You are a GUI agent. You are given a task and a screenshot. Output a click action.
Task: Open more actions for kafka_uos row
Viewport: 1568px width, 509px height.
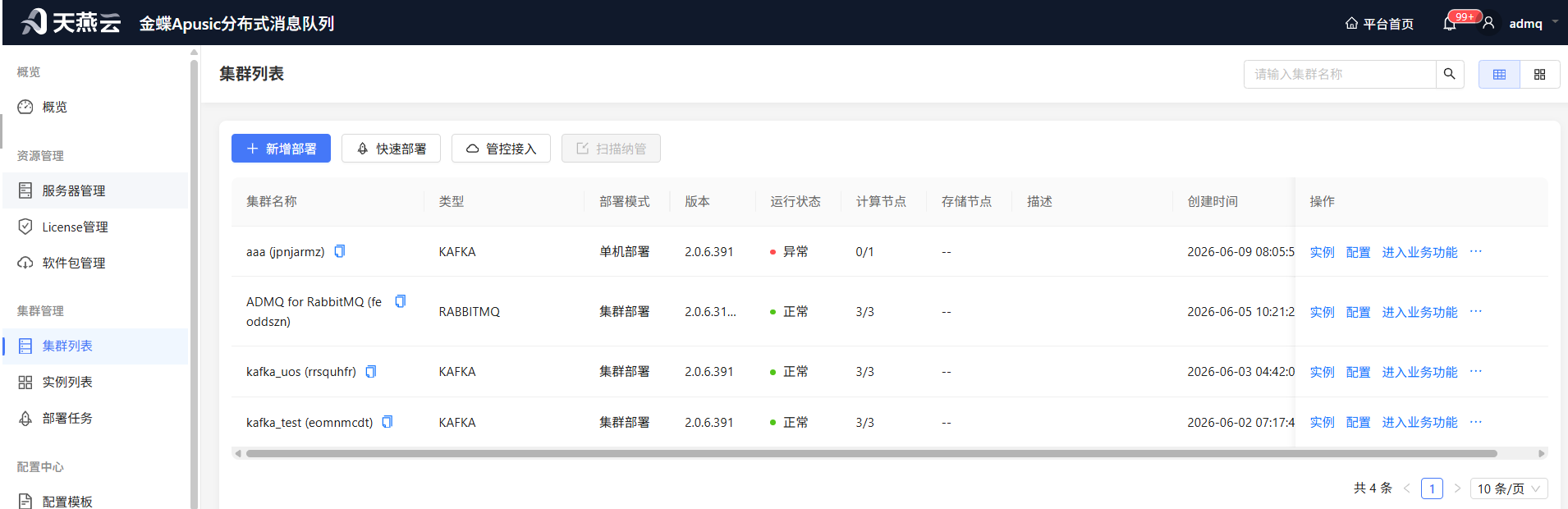point(1476,371)
